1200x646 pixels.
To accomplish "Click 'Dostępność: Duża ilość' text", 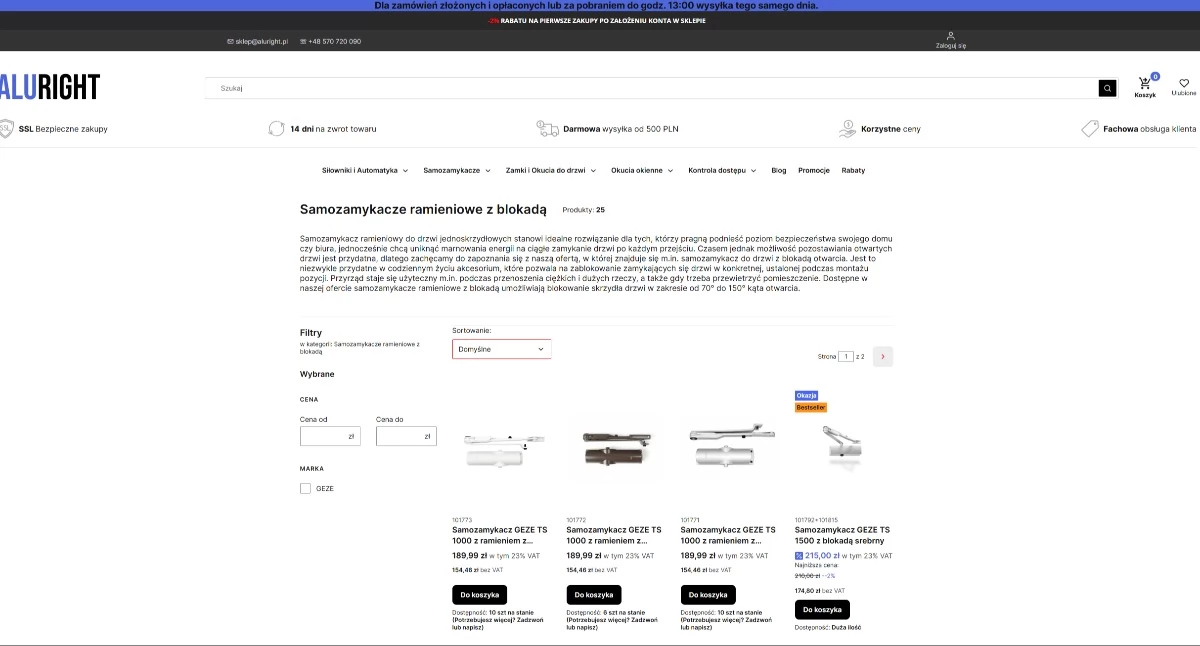I will pyautogui.click(x=828, y=628).
